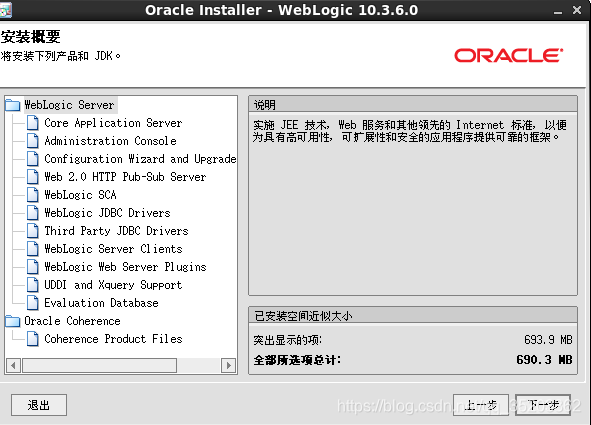Click the Coherence Product Files file icon
Viewport: 591px width, 425px height.
coord(33,339)
